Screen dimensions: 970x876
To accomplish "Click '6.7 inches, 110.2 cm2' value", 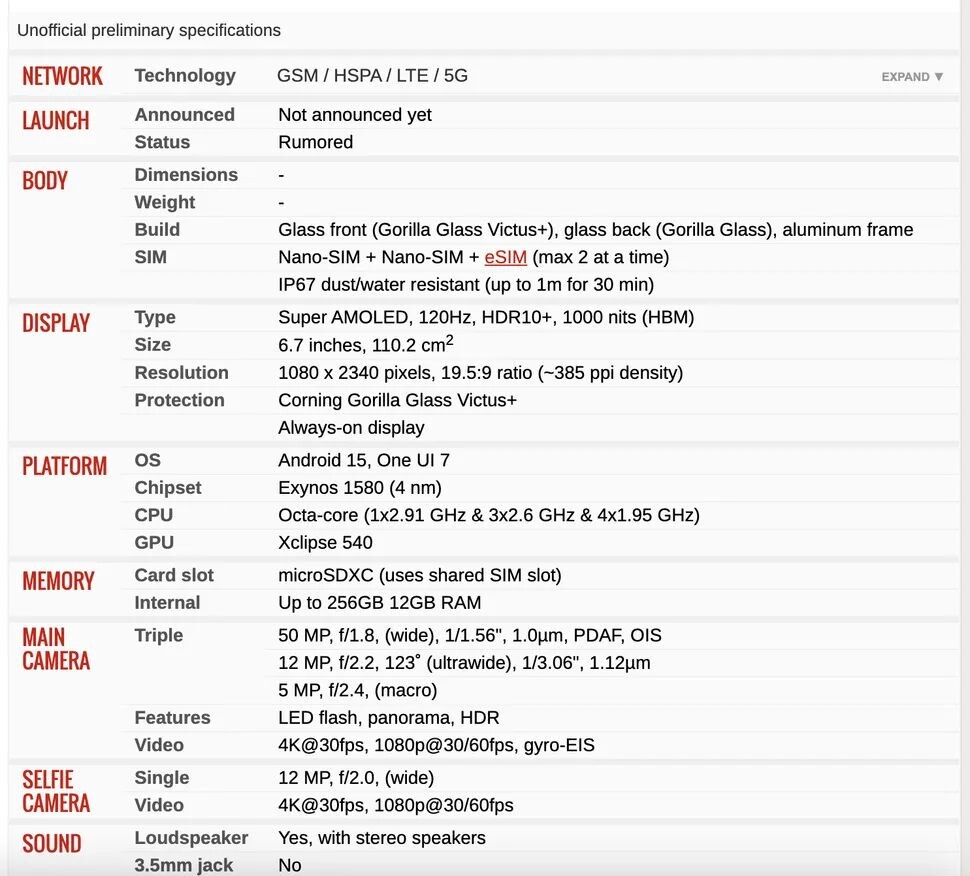I will pos(366,344).
